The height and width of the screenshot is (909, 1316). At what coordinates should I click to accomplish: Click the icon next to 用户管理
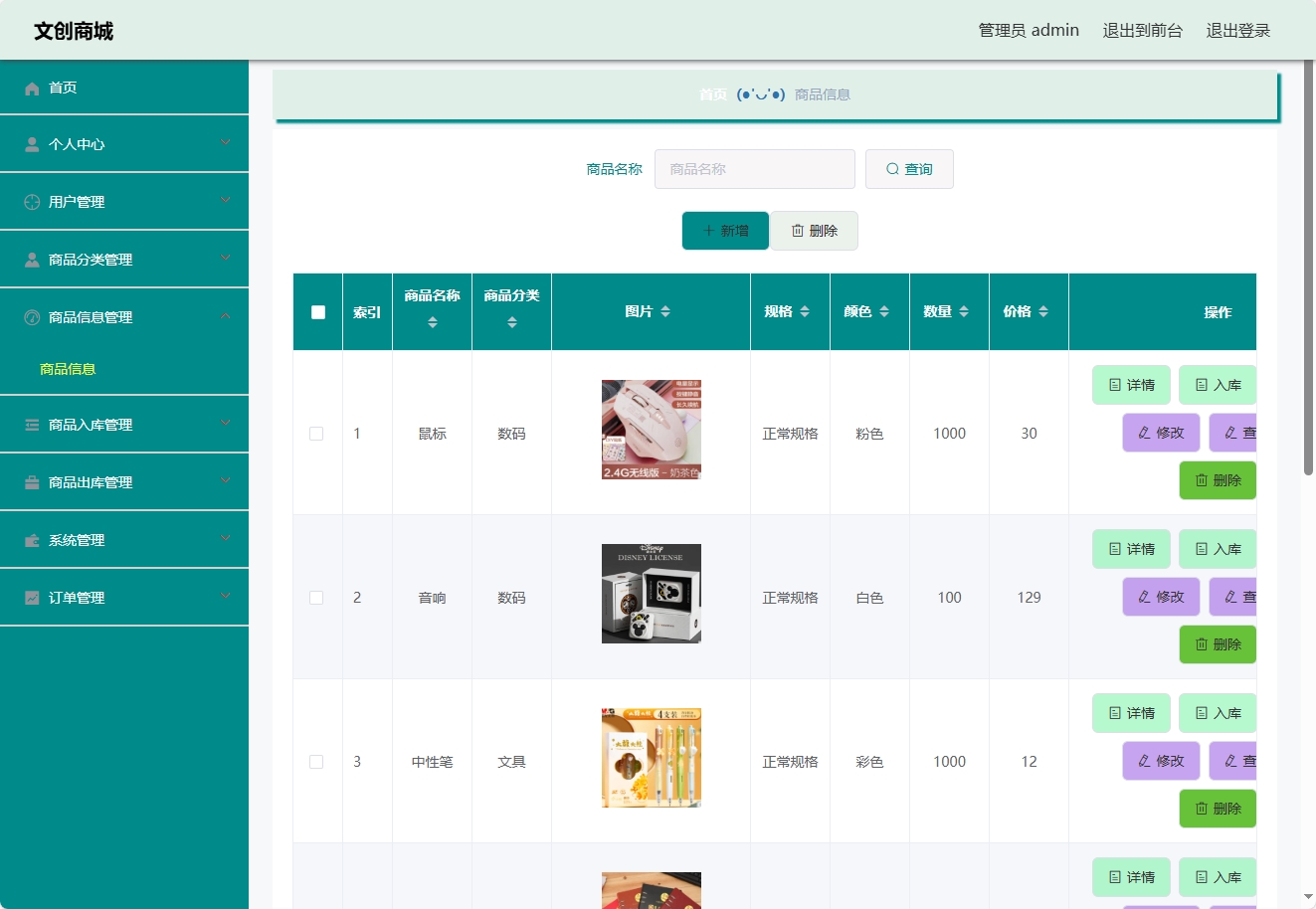pos(32,202)
